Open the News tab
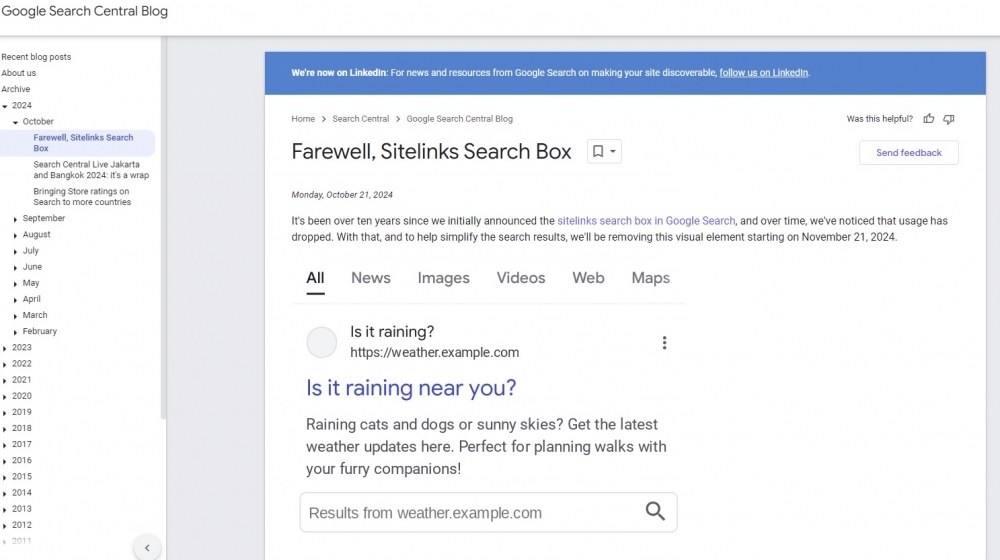The width and height of the screenshot is (1000, 560). pyautogui.click(x=370, y=278)
